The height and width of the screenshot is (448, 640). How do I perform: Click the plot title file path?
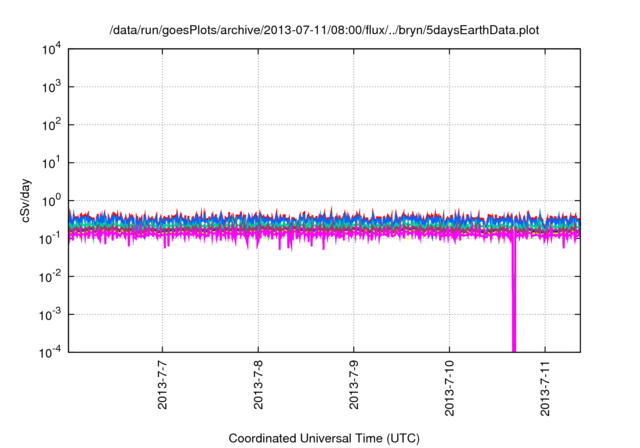(324, 30)
